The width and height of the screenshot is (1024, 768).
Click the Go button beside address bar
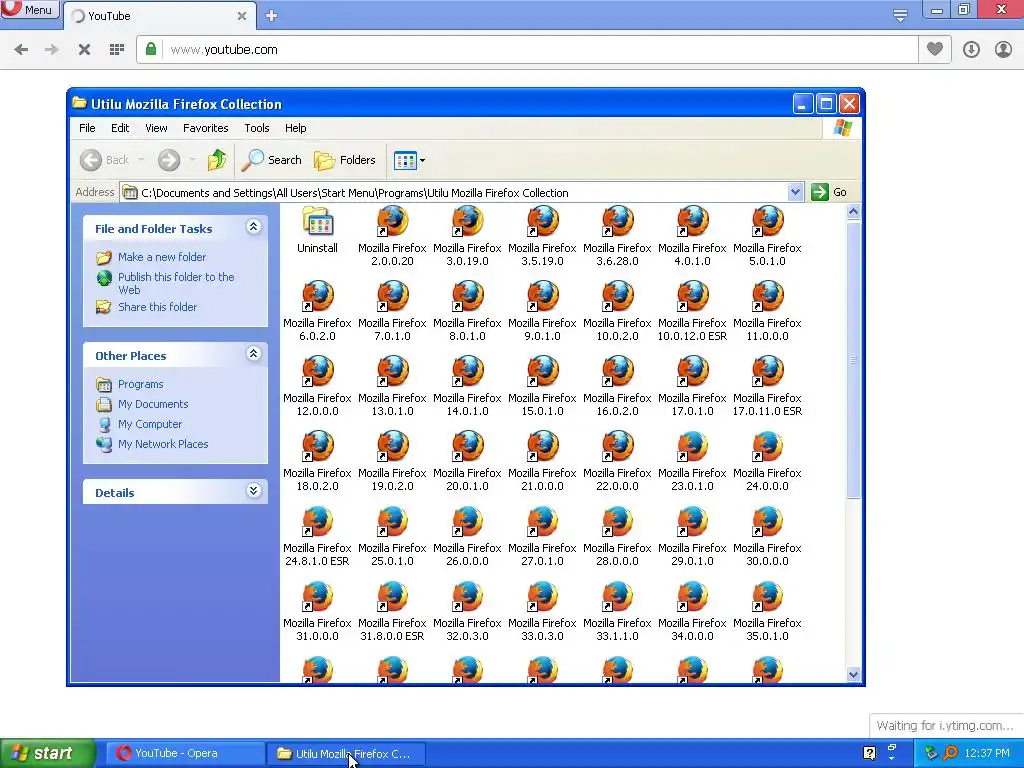(x=829, y=192)
